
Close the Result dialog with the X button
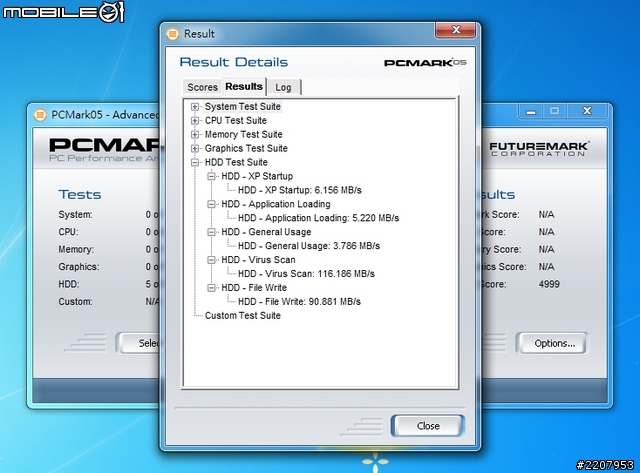pos(456,30)
